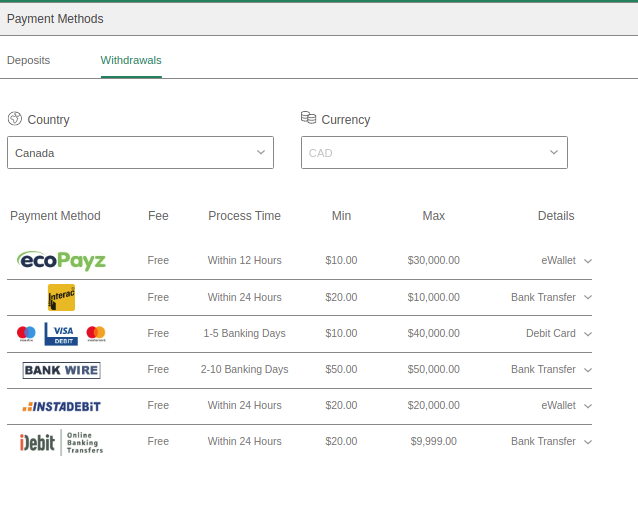Expand Bank Wire details chevron
638x518 pixels.
click(588, 370)
